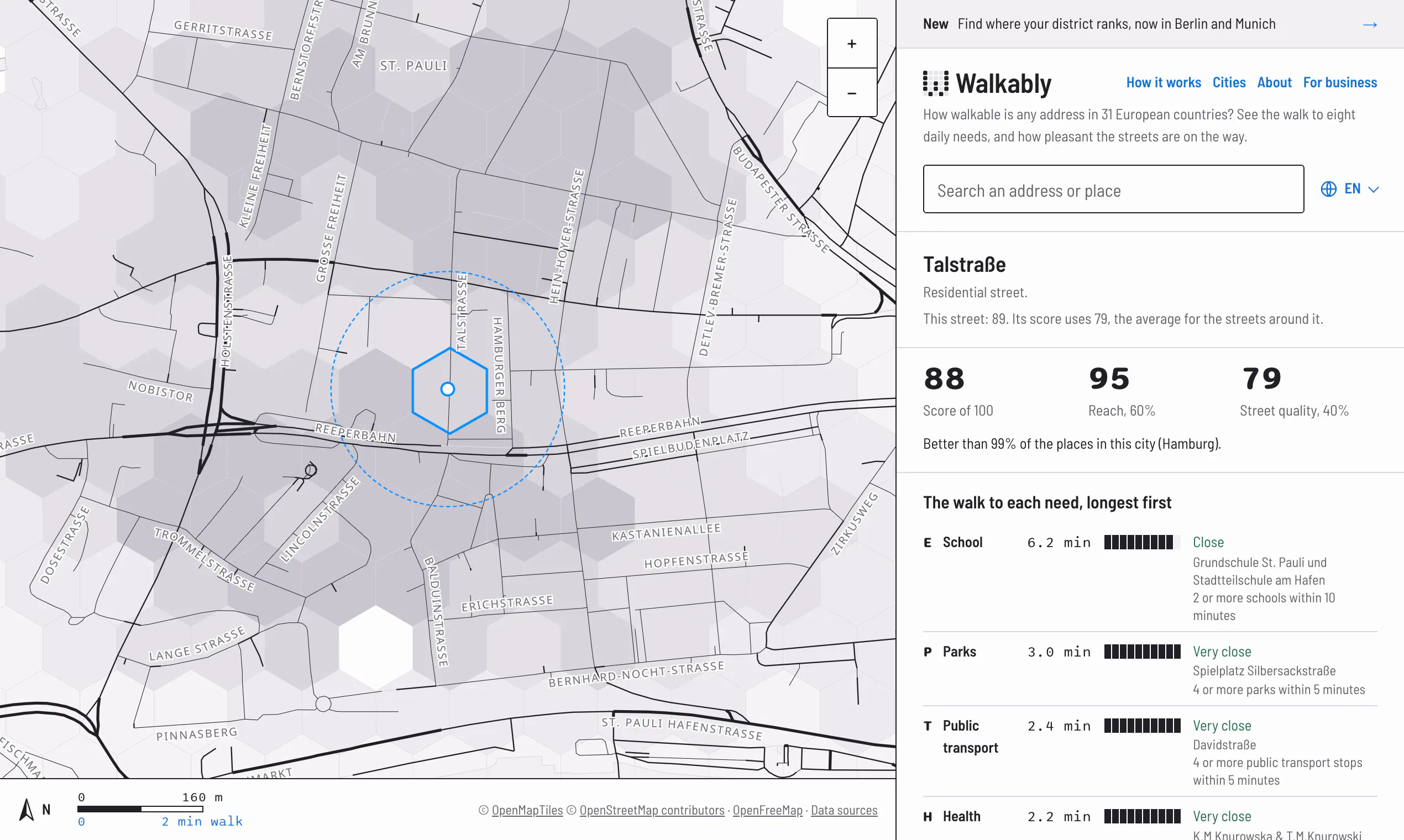Zoom in the map with plus button
The width and height of the screenshot is (1404, 840).
[x=851, y=44]
